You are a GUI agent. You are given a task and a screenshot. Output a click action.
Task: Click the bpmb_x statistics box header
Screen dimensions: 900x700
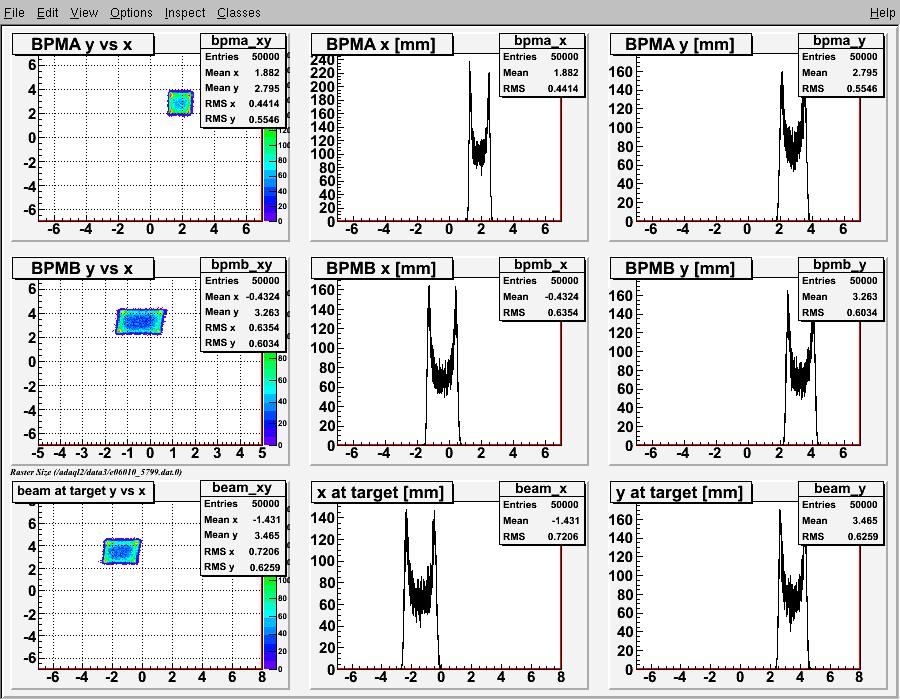(x=542, y=265)
